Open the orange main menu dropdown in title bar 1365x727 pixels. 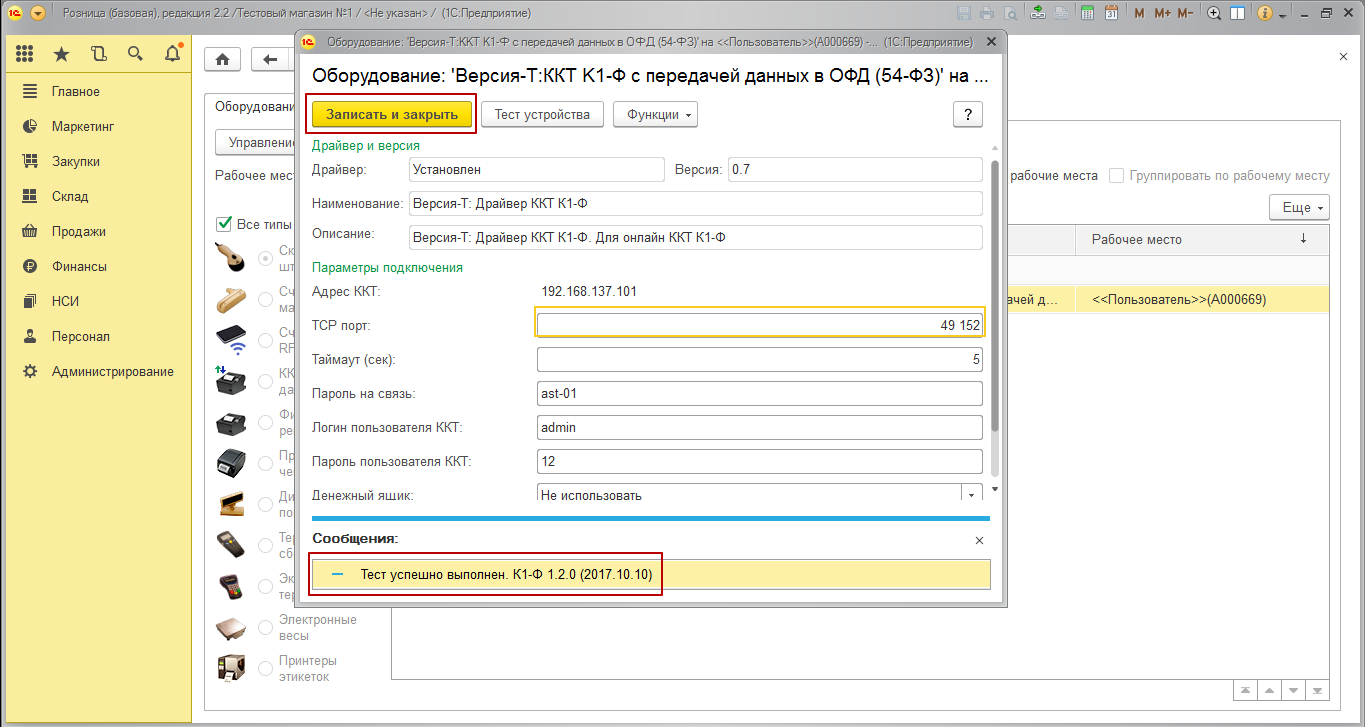pos(38,14)
